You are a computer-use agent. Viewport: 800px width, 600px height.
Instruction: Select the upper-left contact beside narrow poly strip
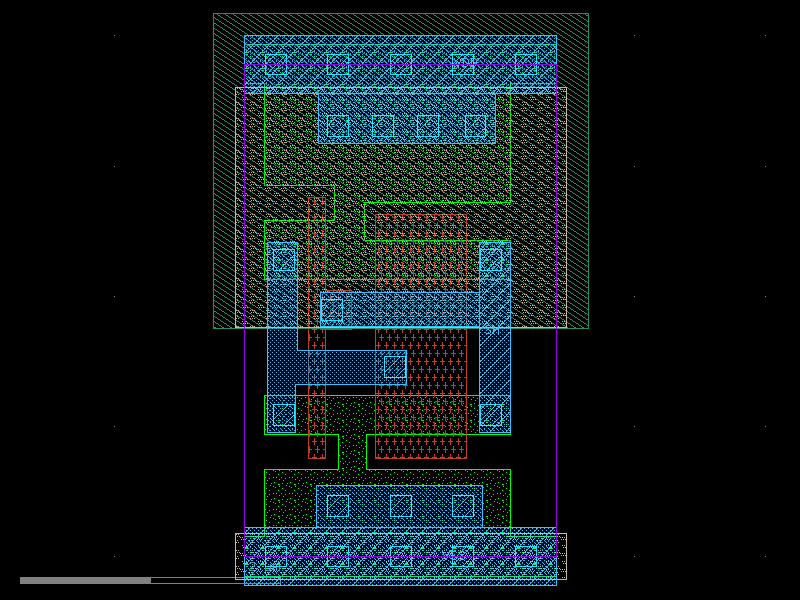[284, 261]
